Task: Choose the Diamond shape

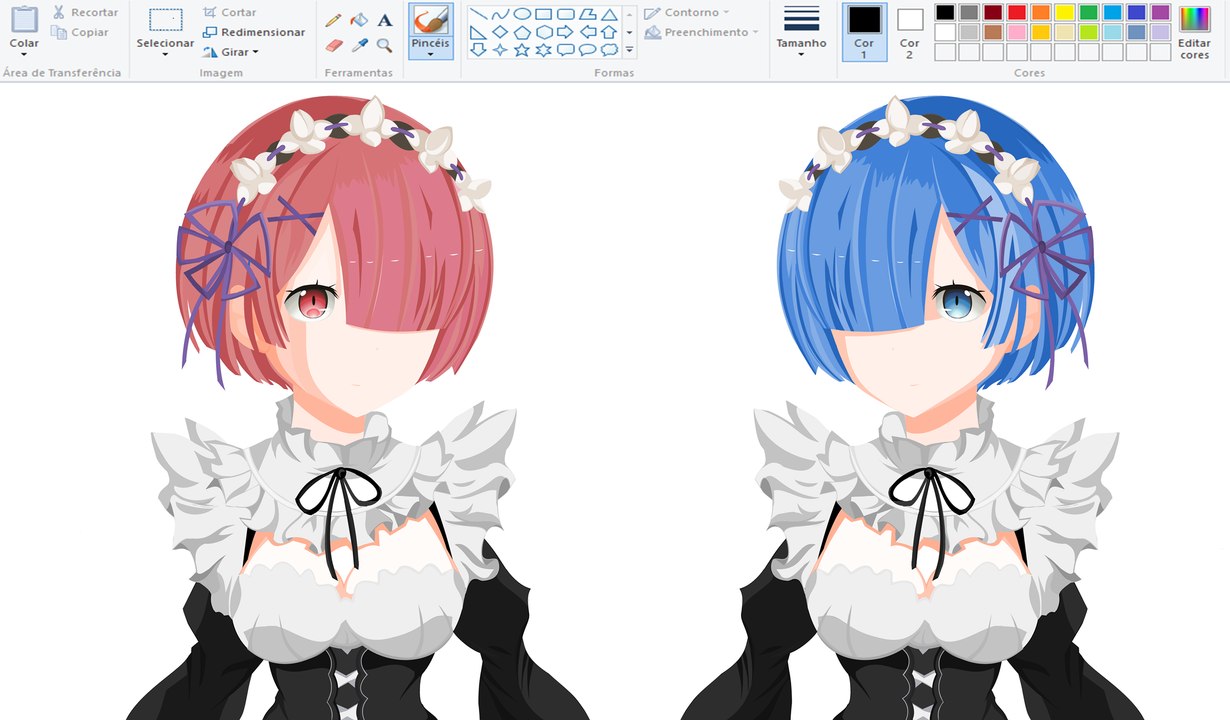Action: (x=500, y=32)
